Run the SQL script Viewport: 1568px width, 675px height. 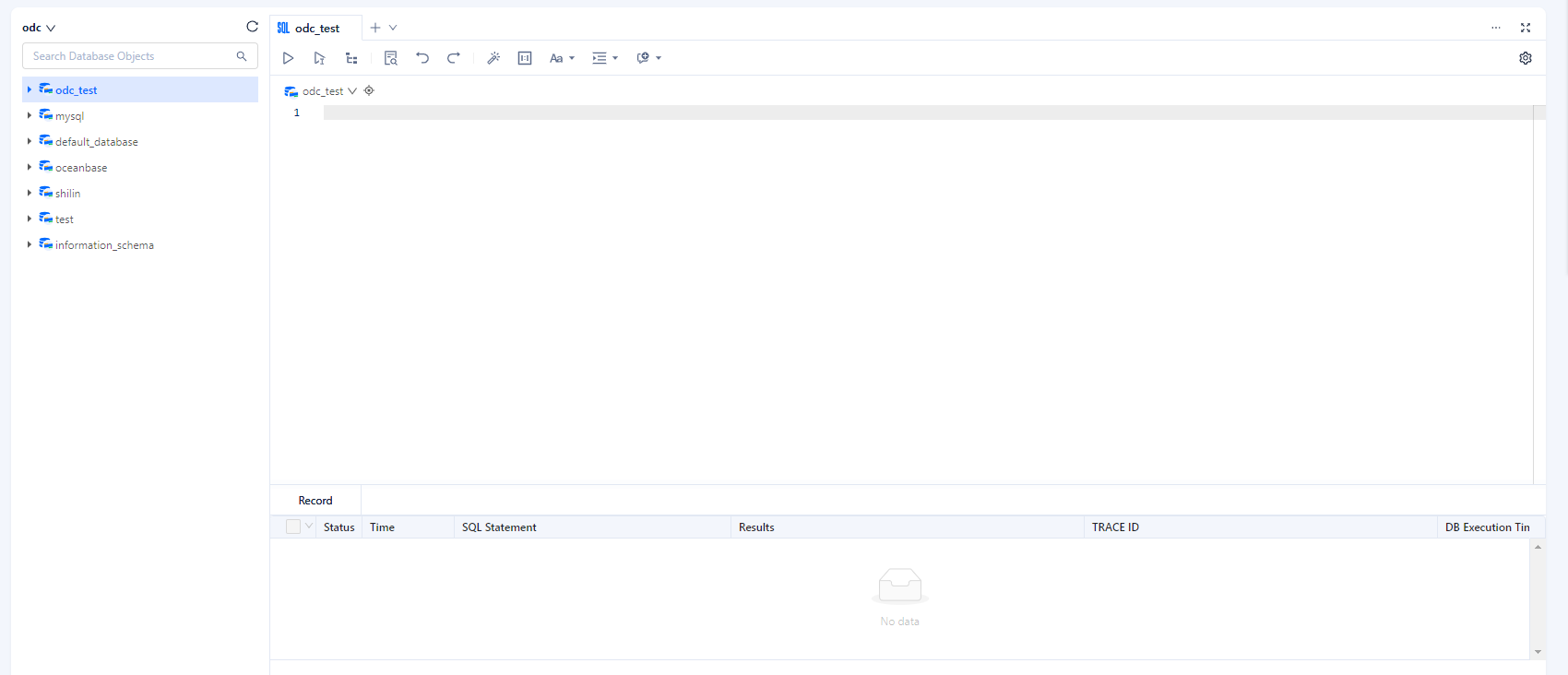point(288,58)
